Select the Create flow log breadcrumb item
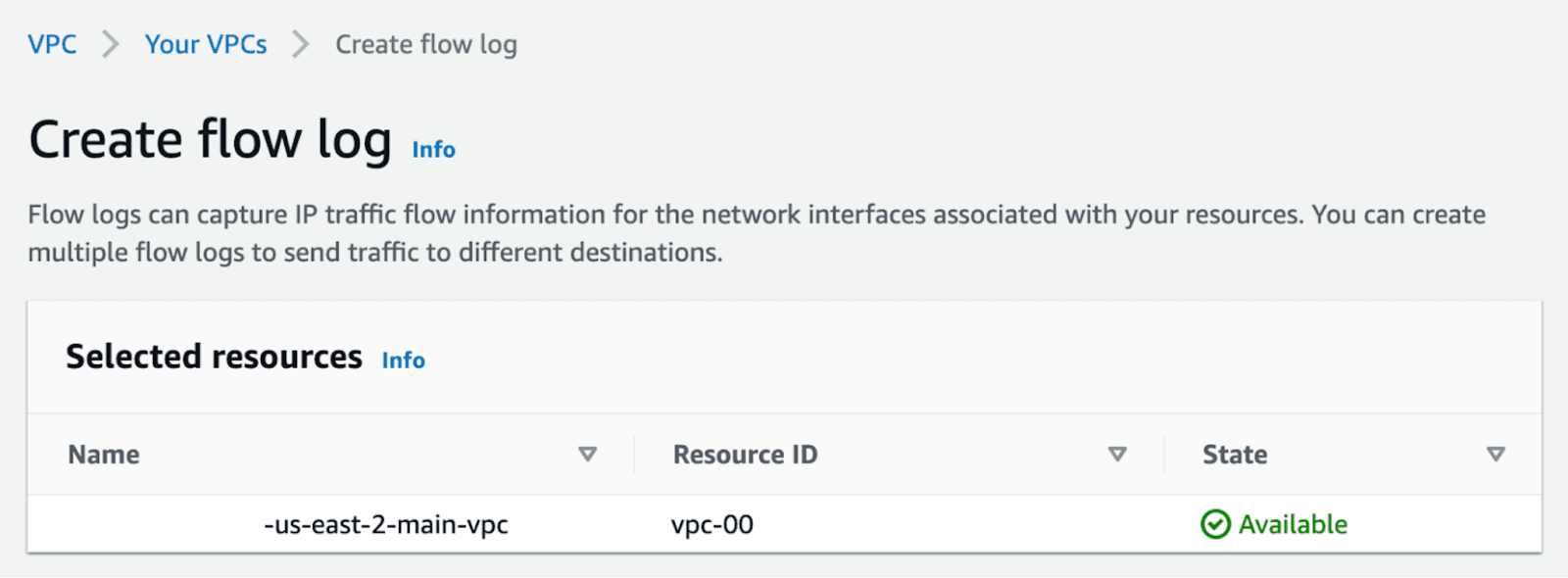The image size is (1568, 578). pos(426,45)
